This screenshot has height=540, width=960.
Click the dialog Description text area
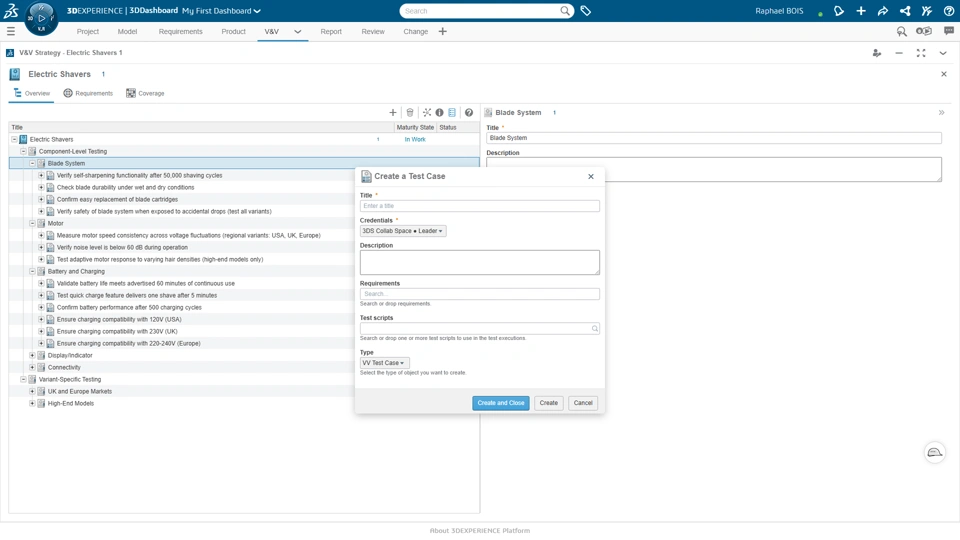[x=480, y=263]
